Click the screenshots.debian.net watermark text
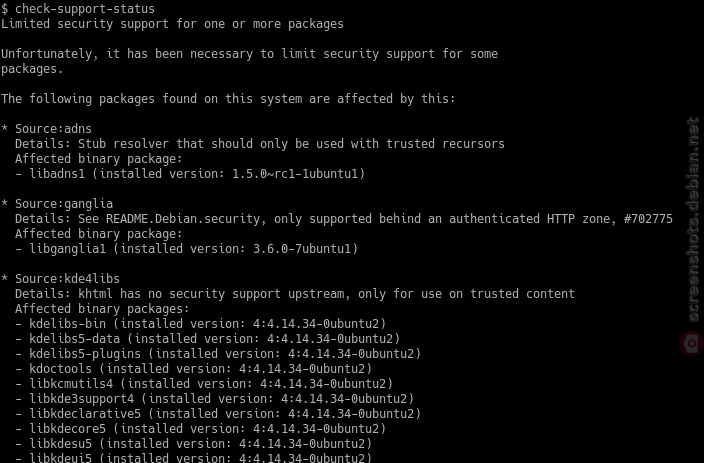704x463 pixels. 693,220
